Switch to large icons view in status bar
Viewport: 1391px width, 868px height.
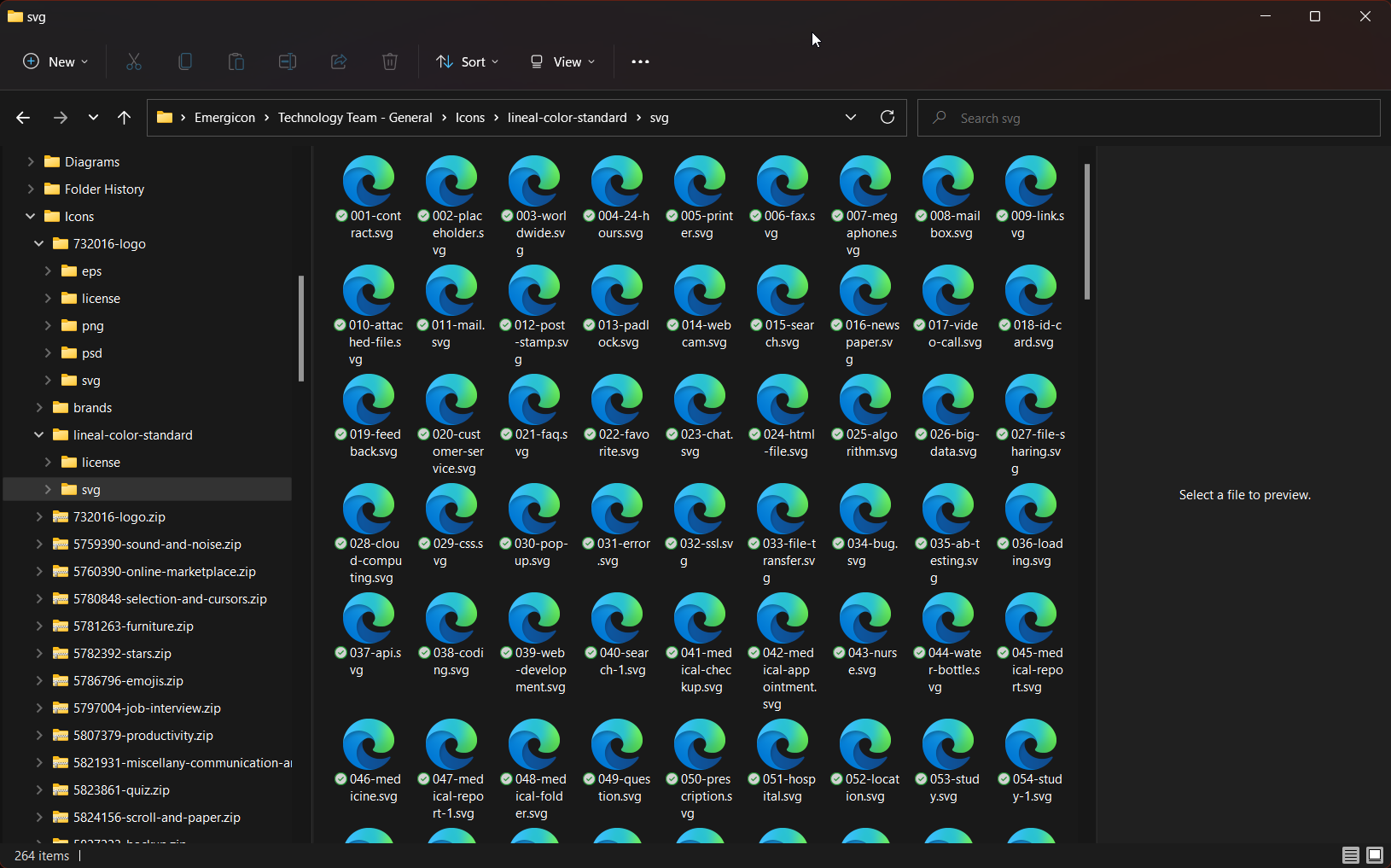[1375, 855]
